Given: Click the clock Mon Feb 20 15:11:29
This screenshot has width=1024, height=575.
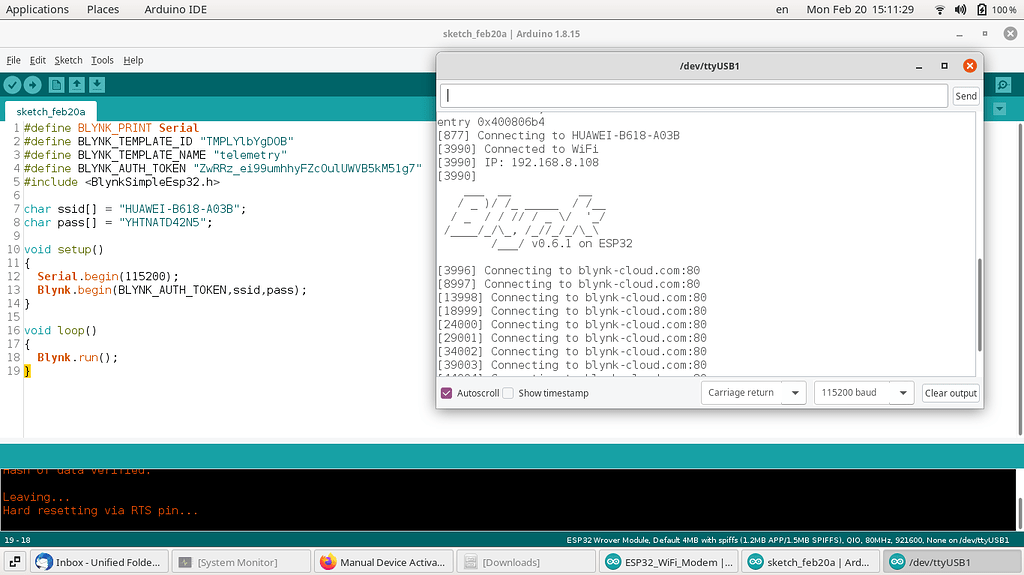Looking at the screenshot, I should click(x=860, y=9).
